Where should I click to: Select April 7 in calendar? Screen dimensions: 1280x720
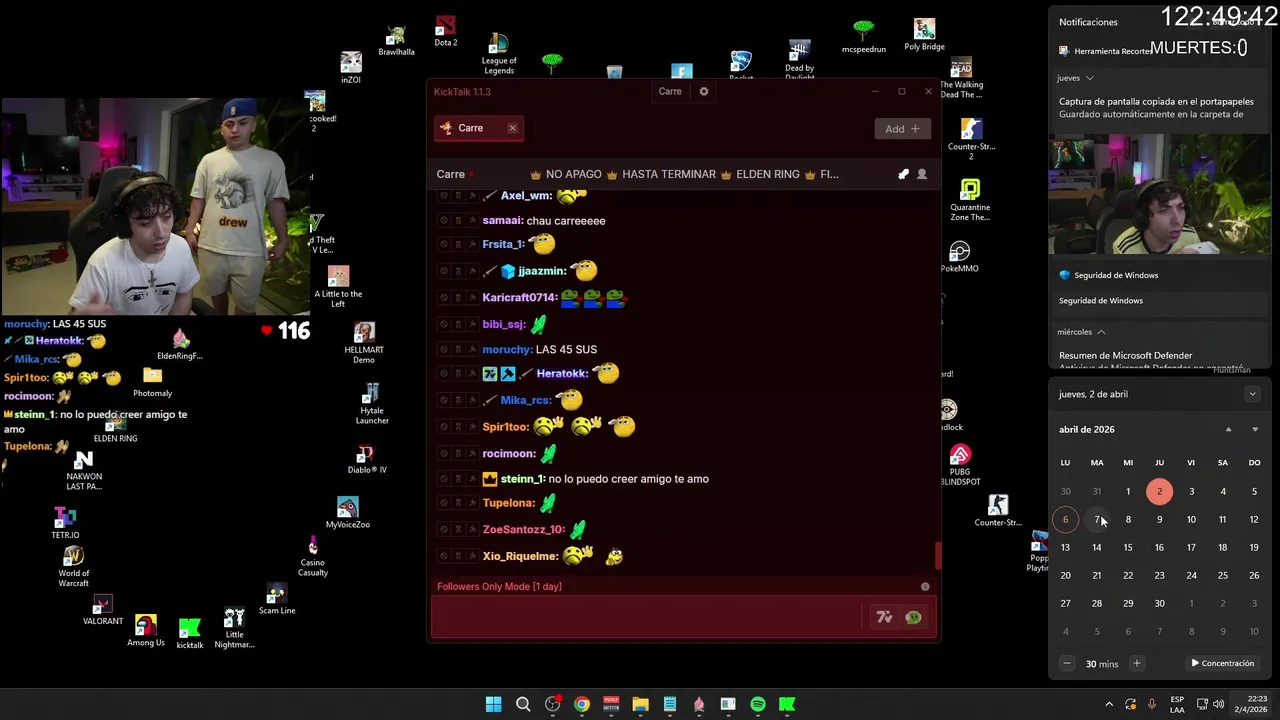(x=1097, y=519)
